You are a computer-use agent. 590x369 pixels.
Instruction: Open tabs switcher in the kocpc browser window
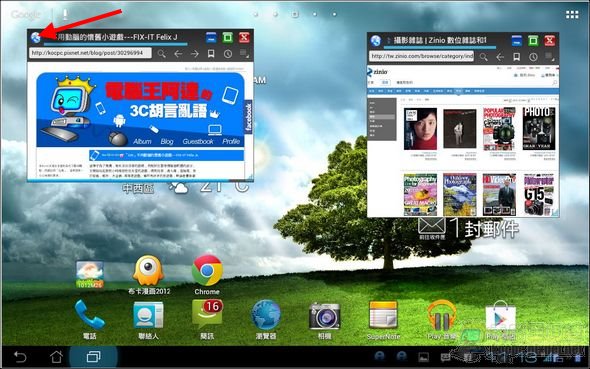[x=244, y=54]
